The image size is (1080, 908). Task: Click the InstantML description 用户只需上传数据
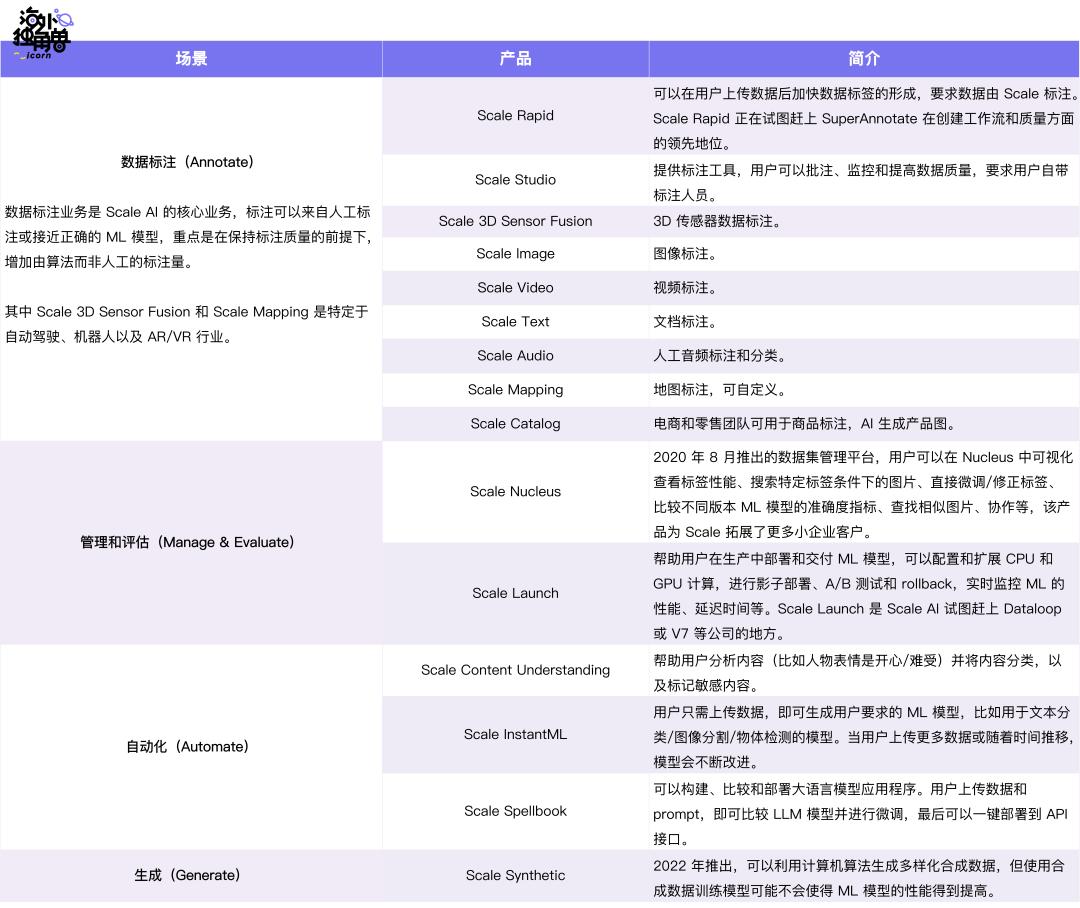coord(864,737)
